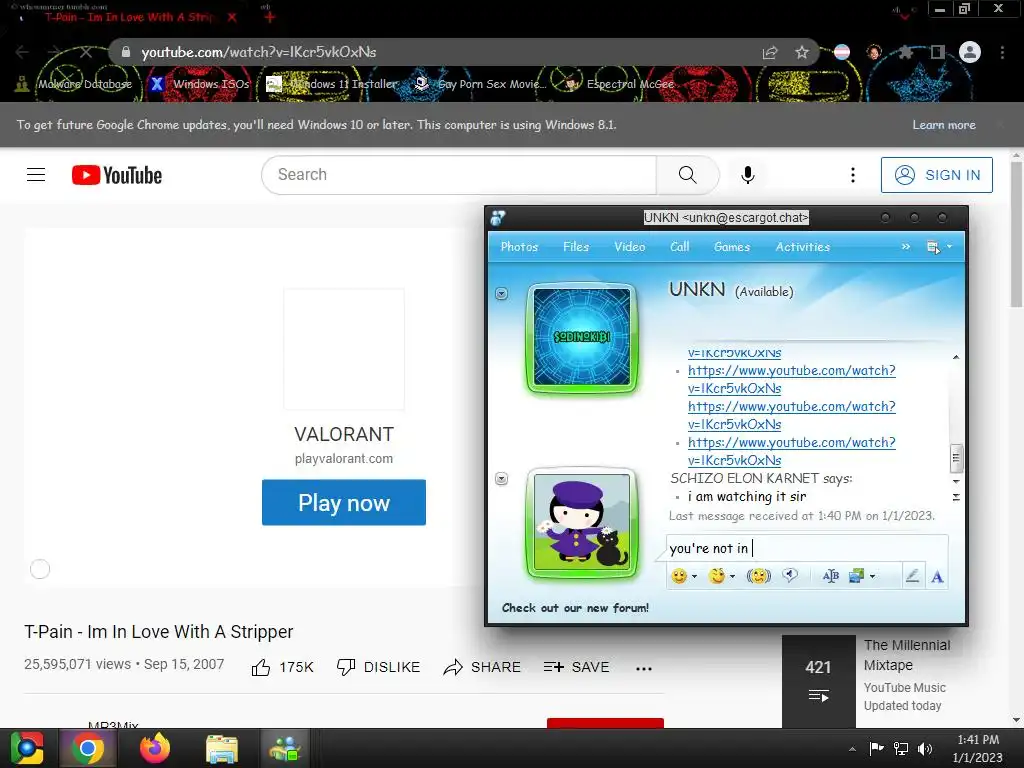Open Photos menu in chat window
This screenshot has height=768, width=1024.
click(519, 247)
